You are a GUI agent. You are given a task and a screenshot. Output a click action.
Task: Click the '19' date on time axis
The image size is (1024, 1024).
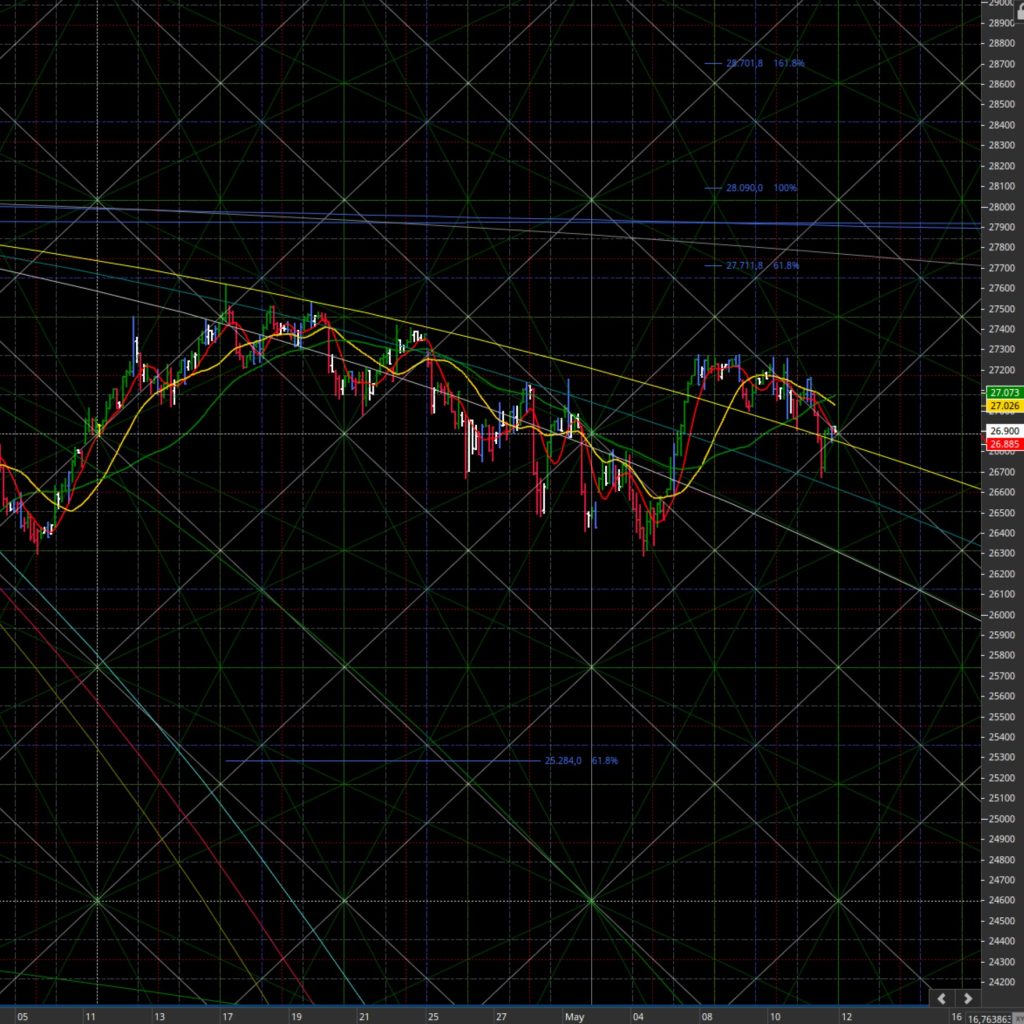coord(296,1017)
